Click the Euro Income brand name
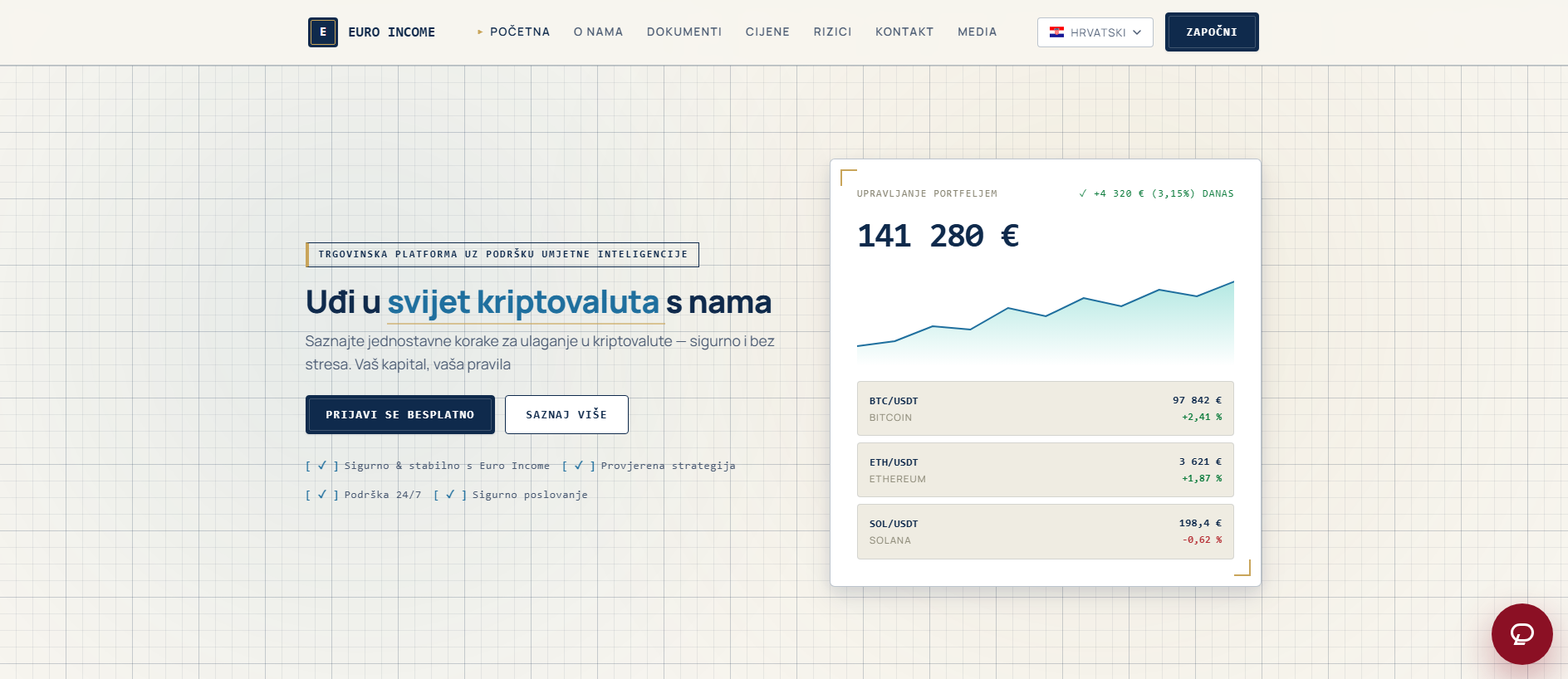The height and width of the screenshot is (679, 1568). pos(392,32)
